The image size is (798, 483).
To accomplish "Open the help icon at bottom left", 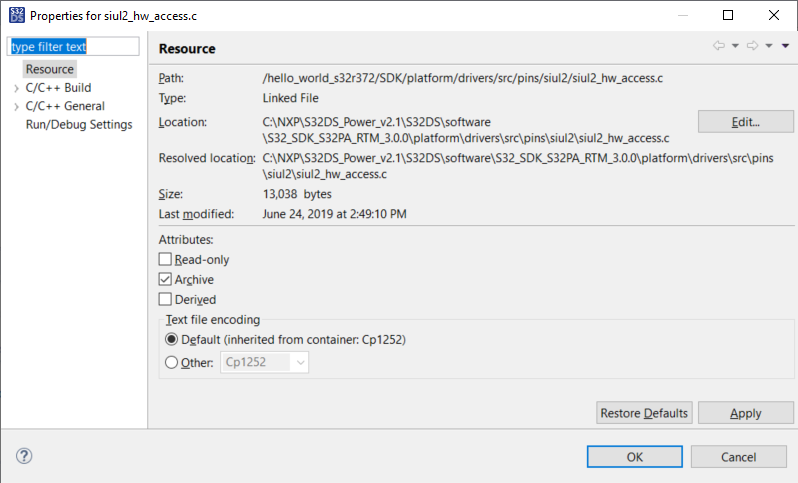I will coord(25,456).
